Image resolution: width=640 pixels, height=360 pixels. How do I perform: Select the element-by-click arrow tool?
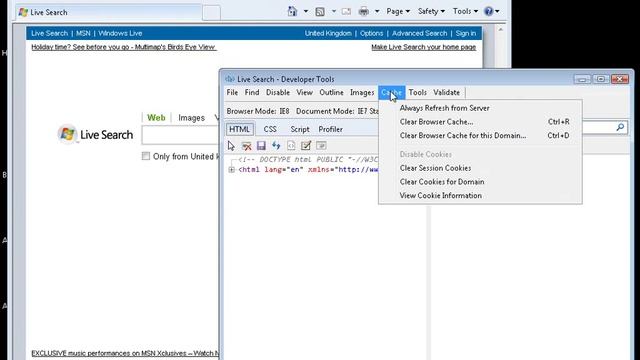[231, 146]
